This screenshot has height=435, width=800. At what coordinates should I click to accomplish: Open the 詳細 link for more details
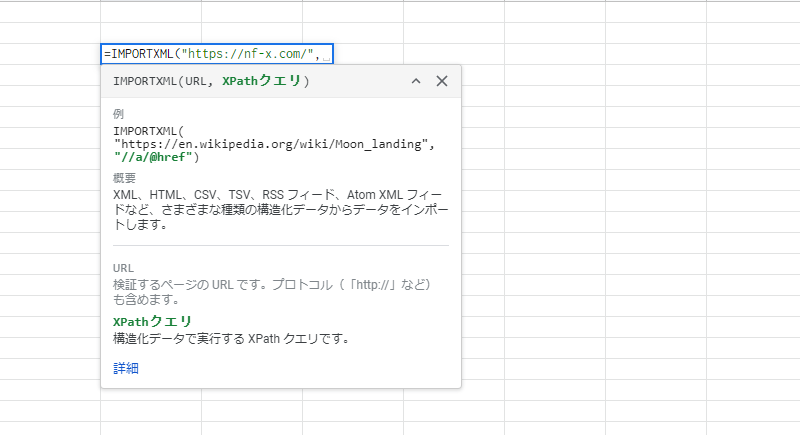(126, 368)
